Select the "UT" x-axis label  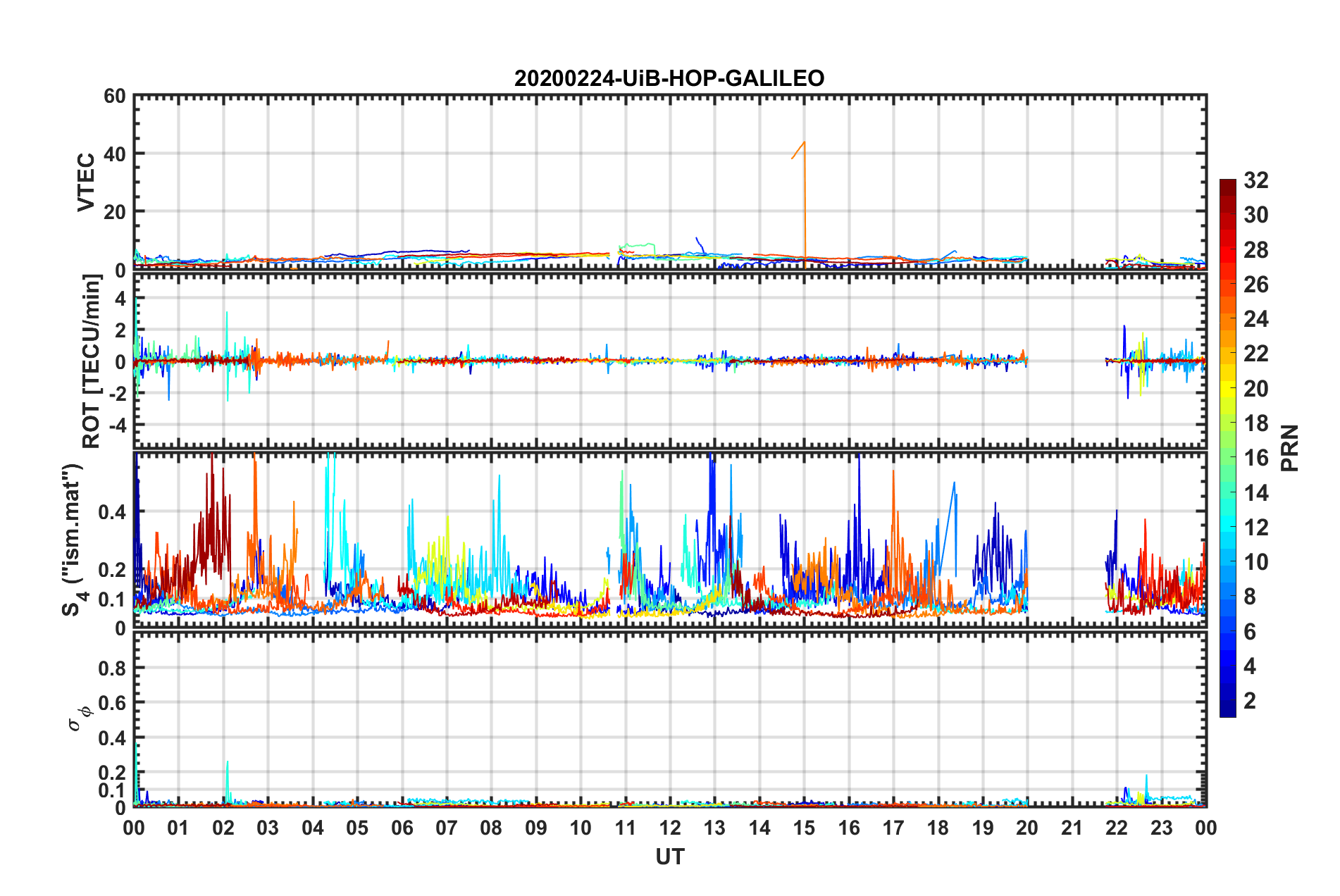[670, 857]
